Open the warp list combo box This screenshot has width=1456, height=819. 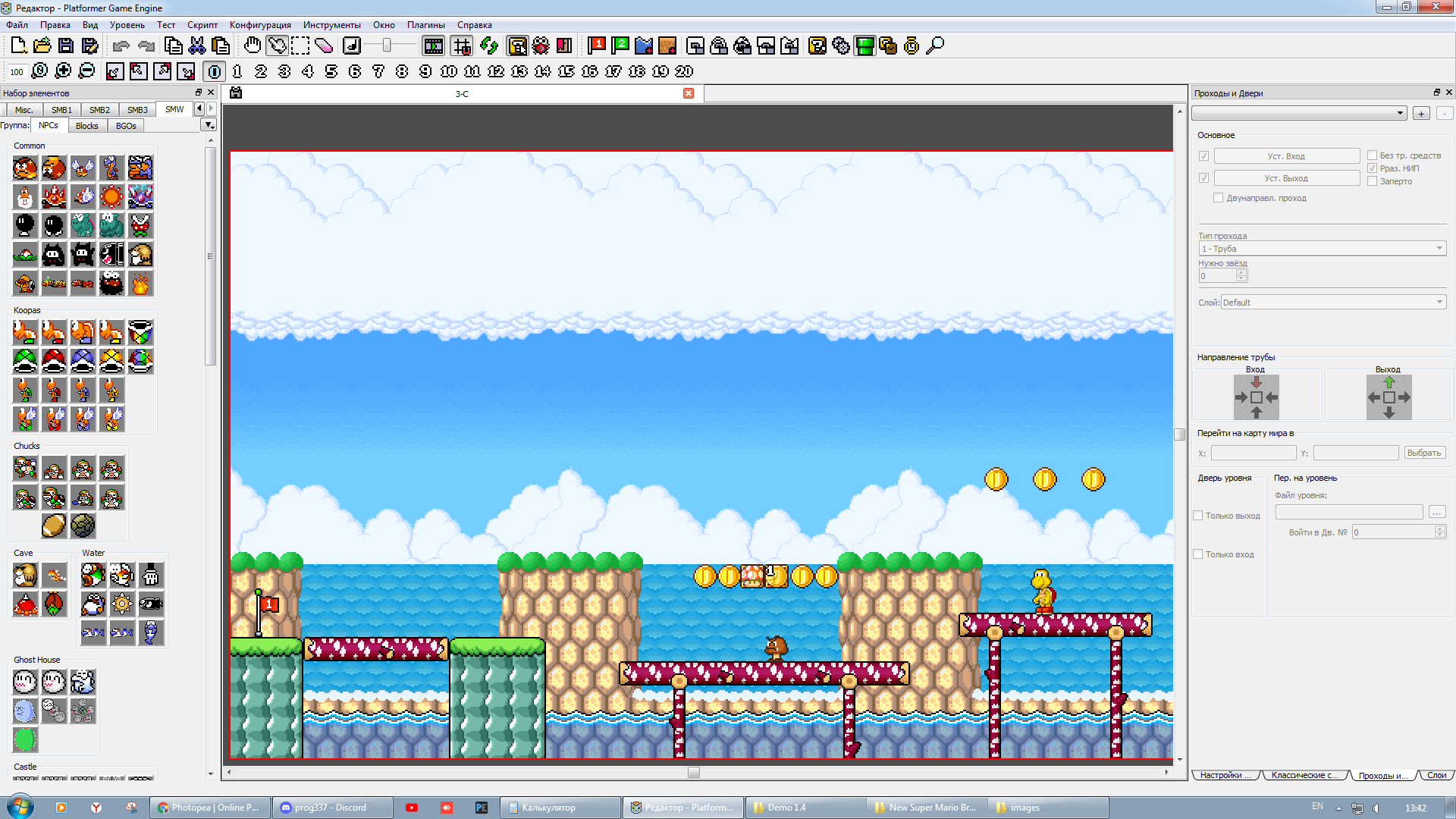[x=1299, y=113]
